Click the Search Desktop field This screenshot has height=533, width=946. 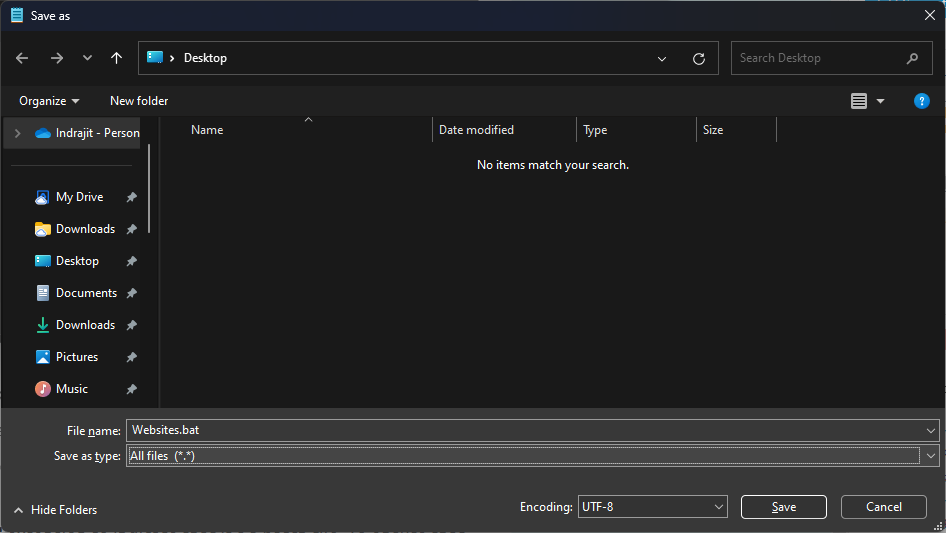(820, 58)
